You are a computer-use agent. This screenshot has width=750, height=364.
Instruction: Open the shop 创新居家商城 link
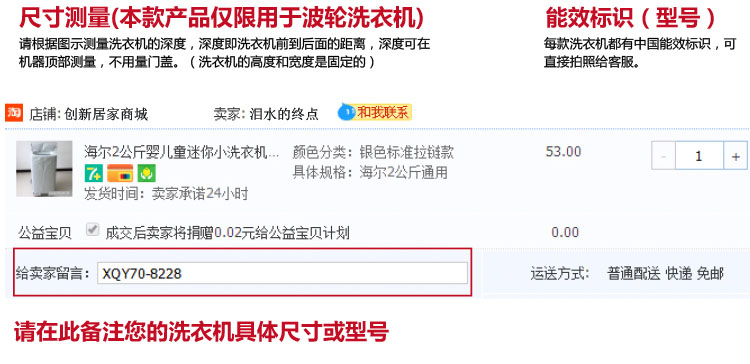[106, 114]
